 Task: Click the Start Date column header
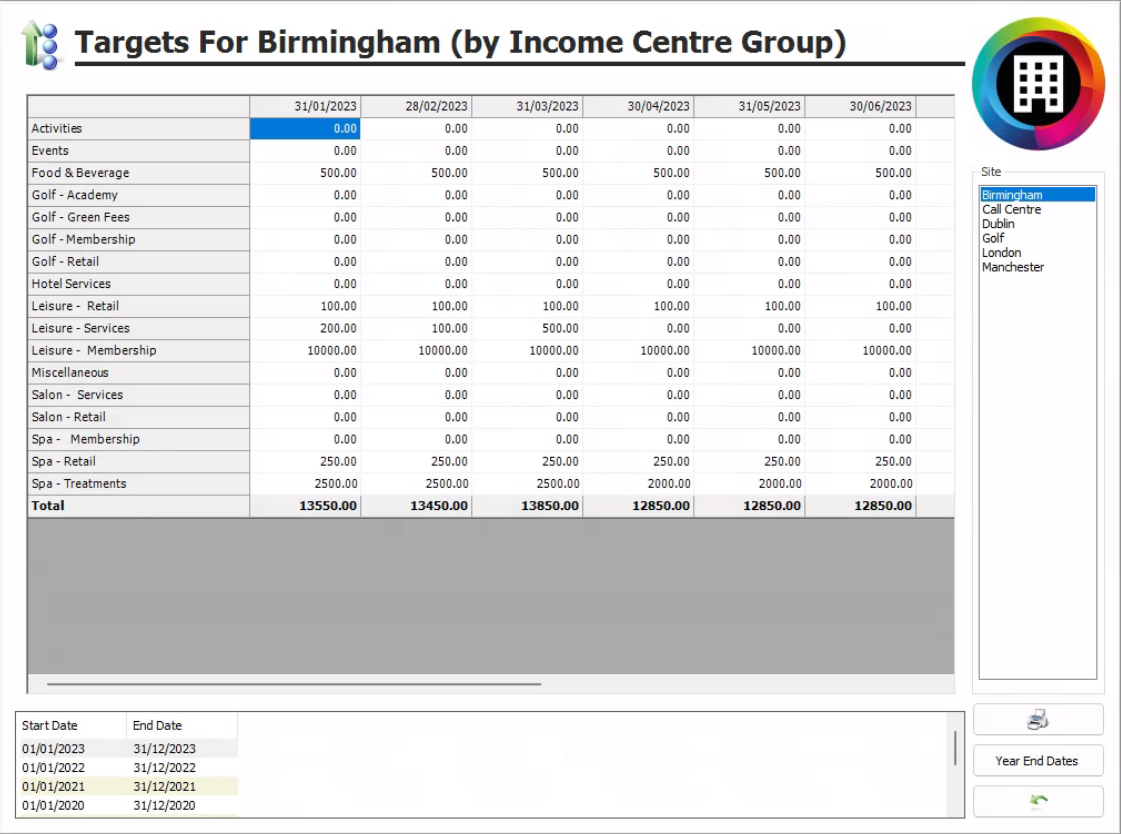(x=71, y=725)
